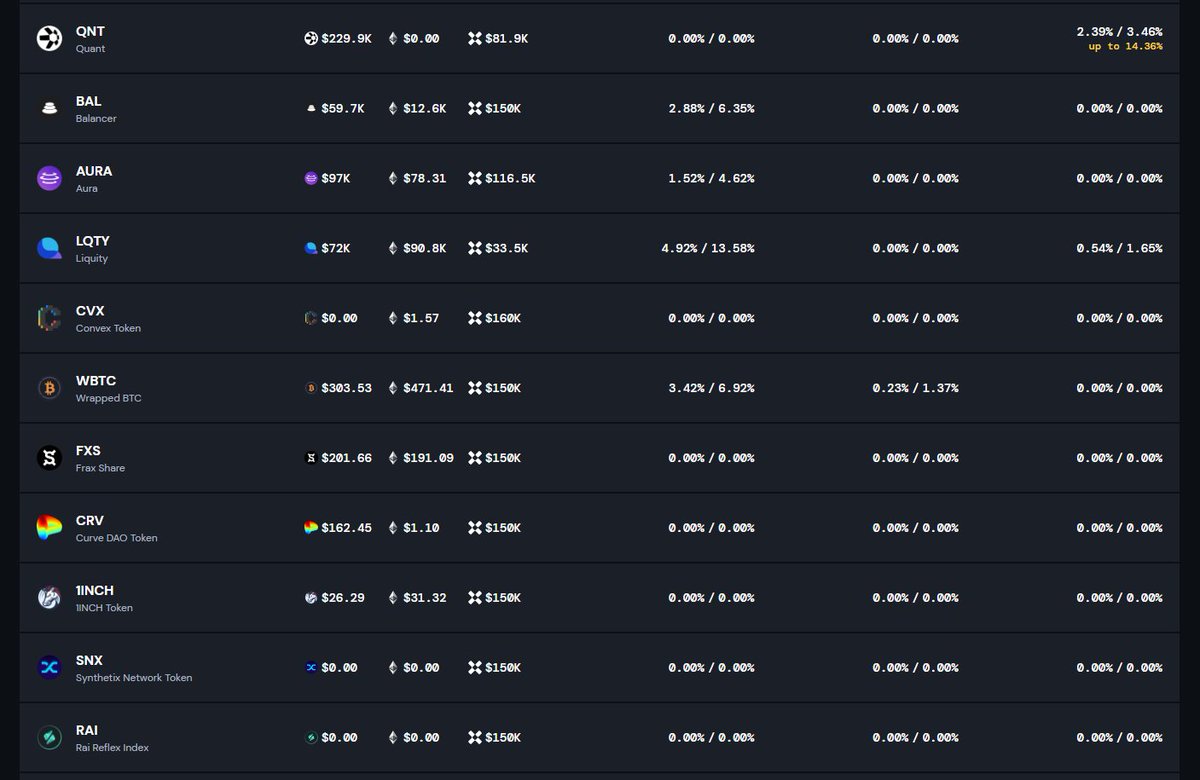Viewport: 1200px width, 780px height.
Task: Select the 'Synthetix Network Token' subtitle
Action: (x=134, y=678)
